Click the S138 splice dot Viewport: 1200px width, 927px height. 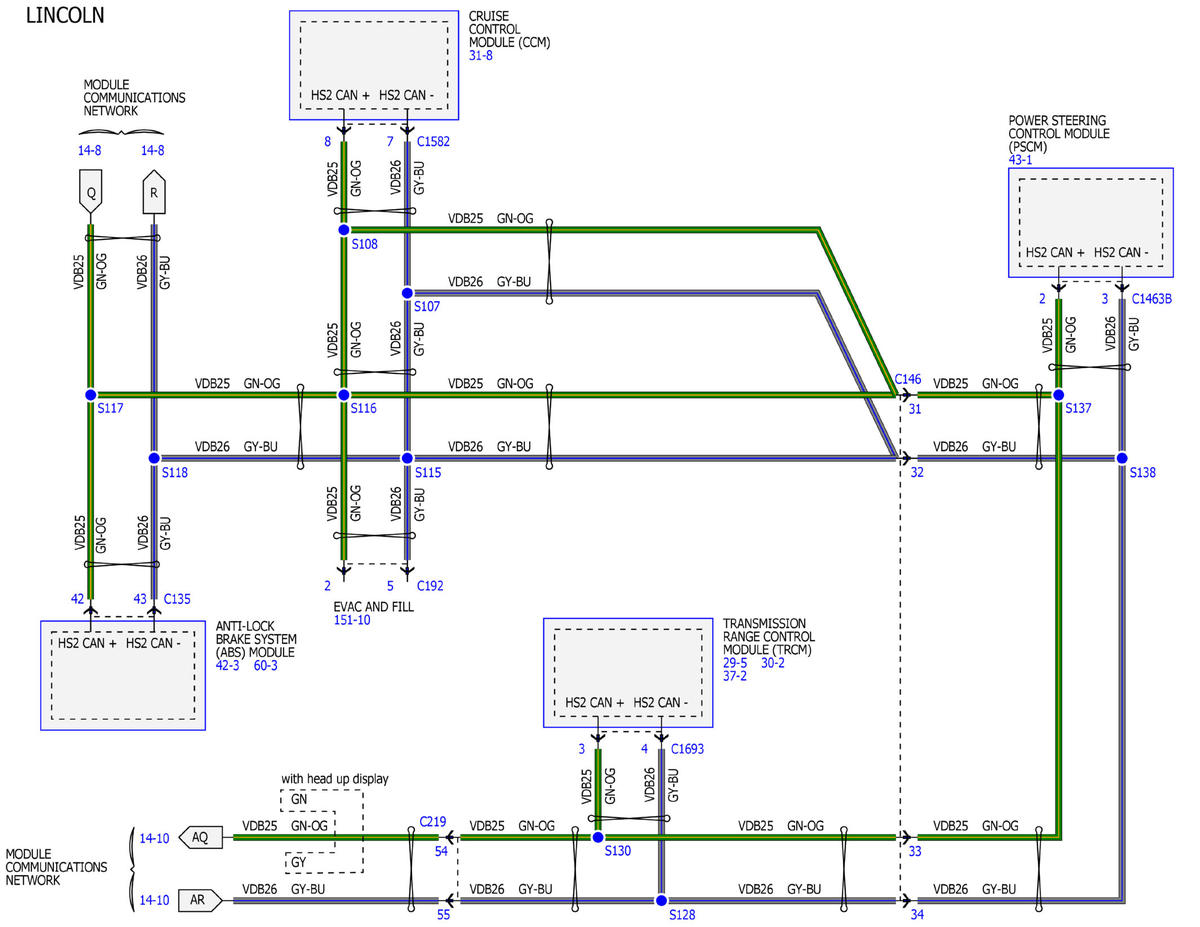point(1122,458)
